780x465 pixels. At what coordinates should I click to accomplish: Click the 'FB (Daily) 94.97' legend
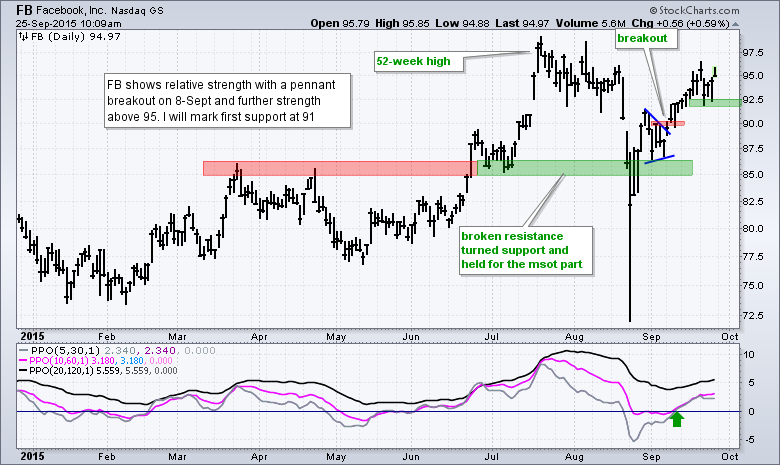click(x=76, y=36)
